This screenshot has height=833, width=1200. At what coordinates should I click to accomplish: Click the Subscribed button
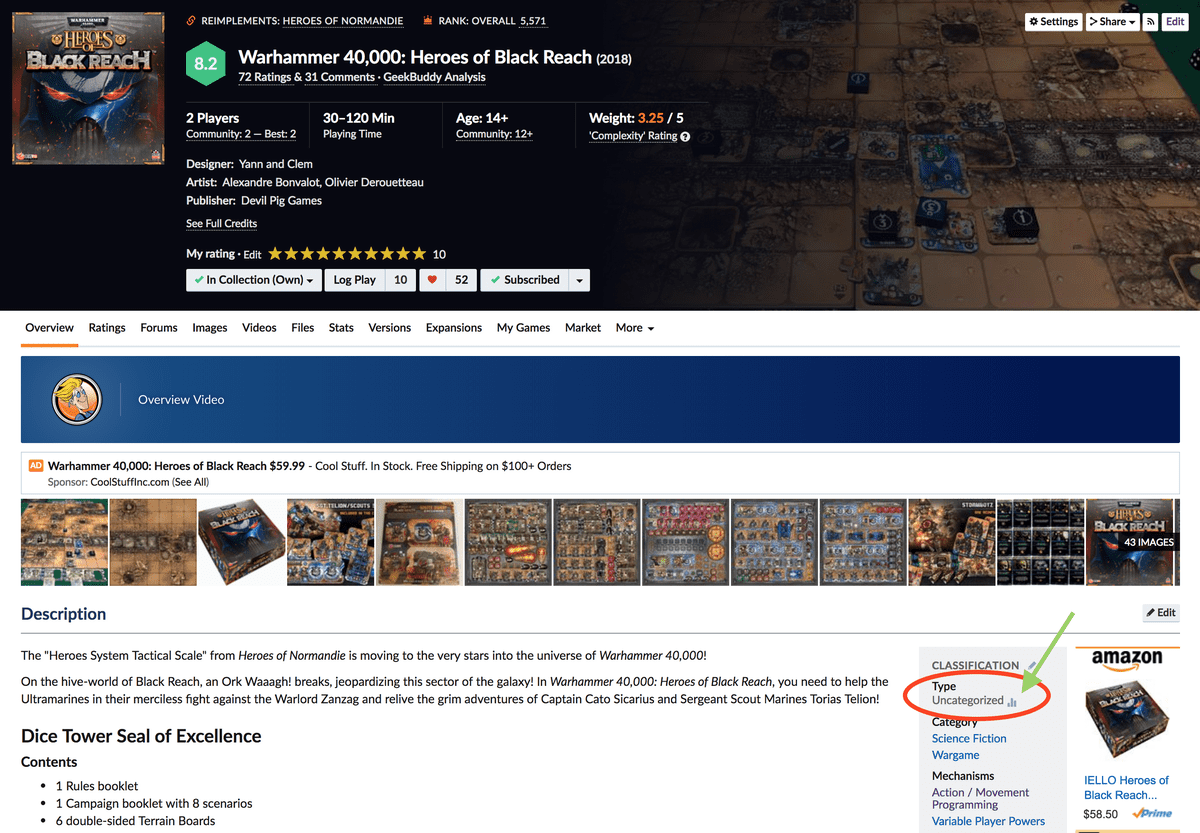[x=525, y=280]
